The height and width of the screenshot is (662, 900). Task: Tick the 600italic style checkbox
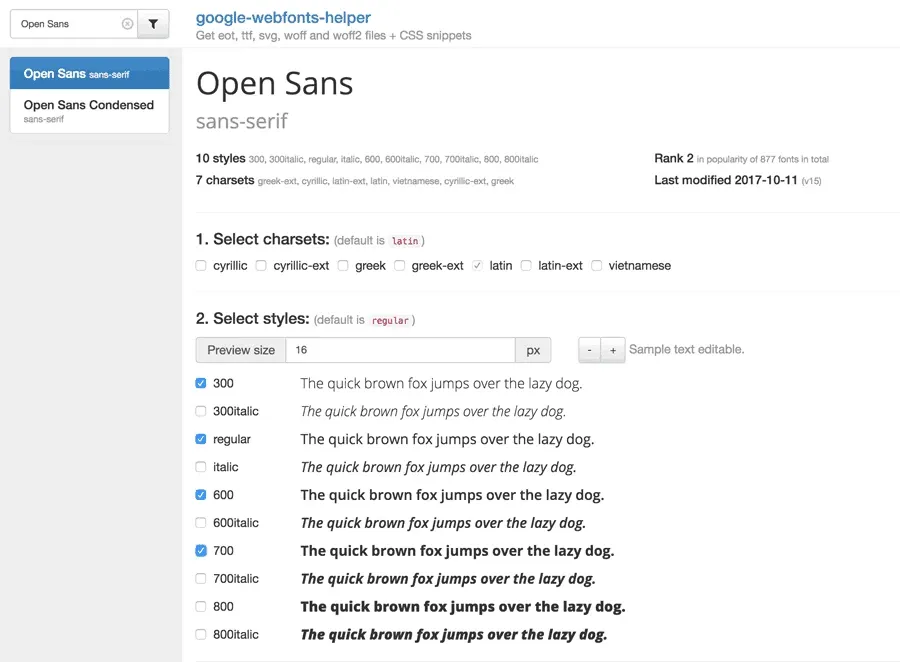(x=201, y=523)
